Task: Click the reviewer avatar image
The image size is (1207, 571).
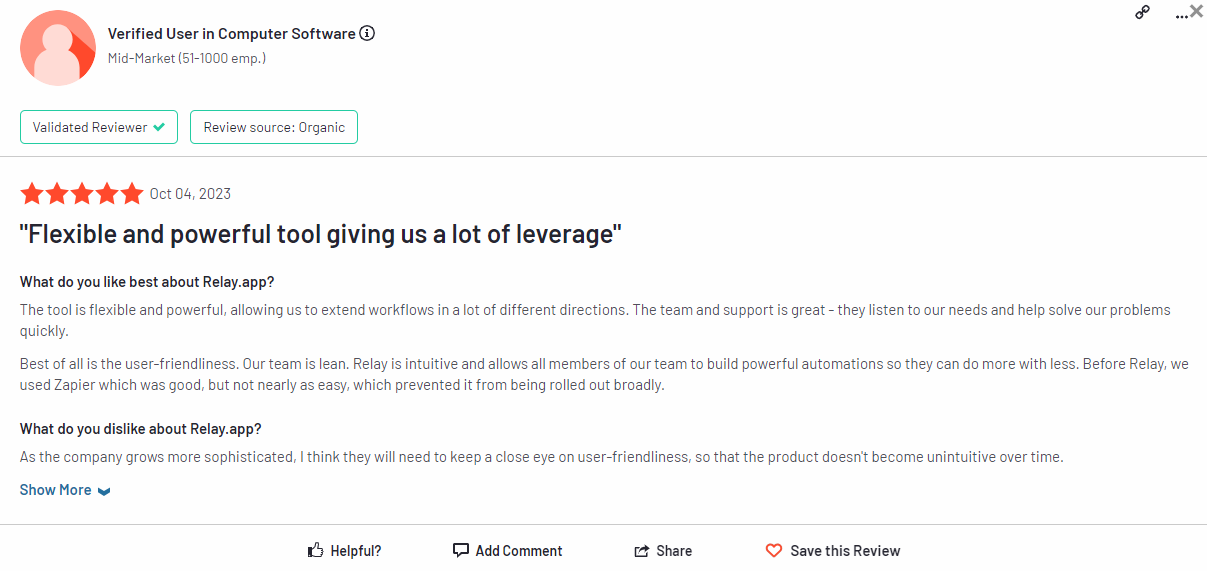Action: click(x=58, y=48)
